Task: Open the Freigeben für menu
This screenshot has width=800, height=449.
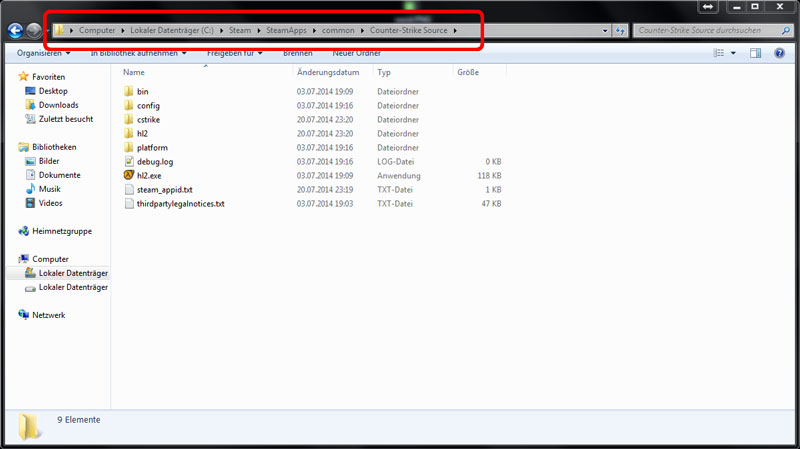Action: click(x=235, y=53)
